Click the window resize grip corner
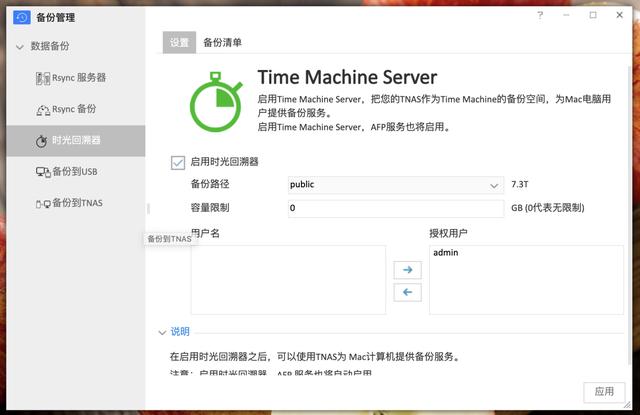 pos(627,405)
